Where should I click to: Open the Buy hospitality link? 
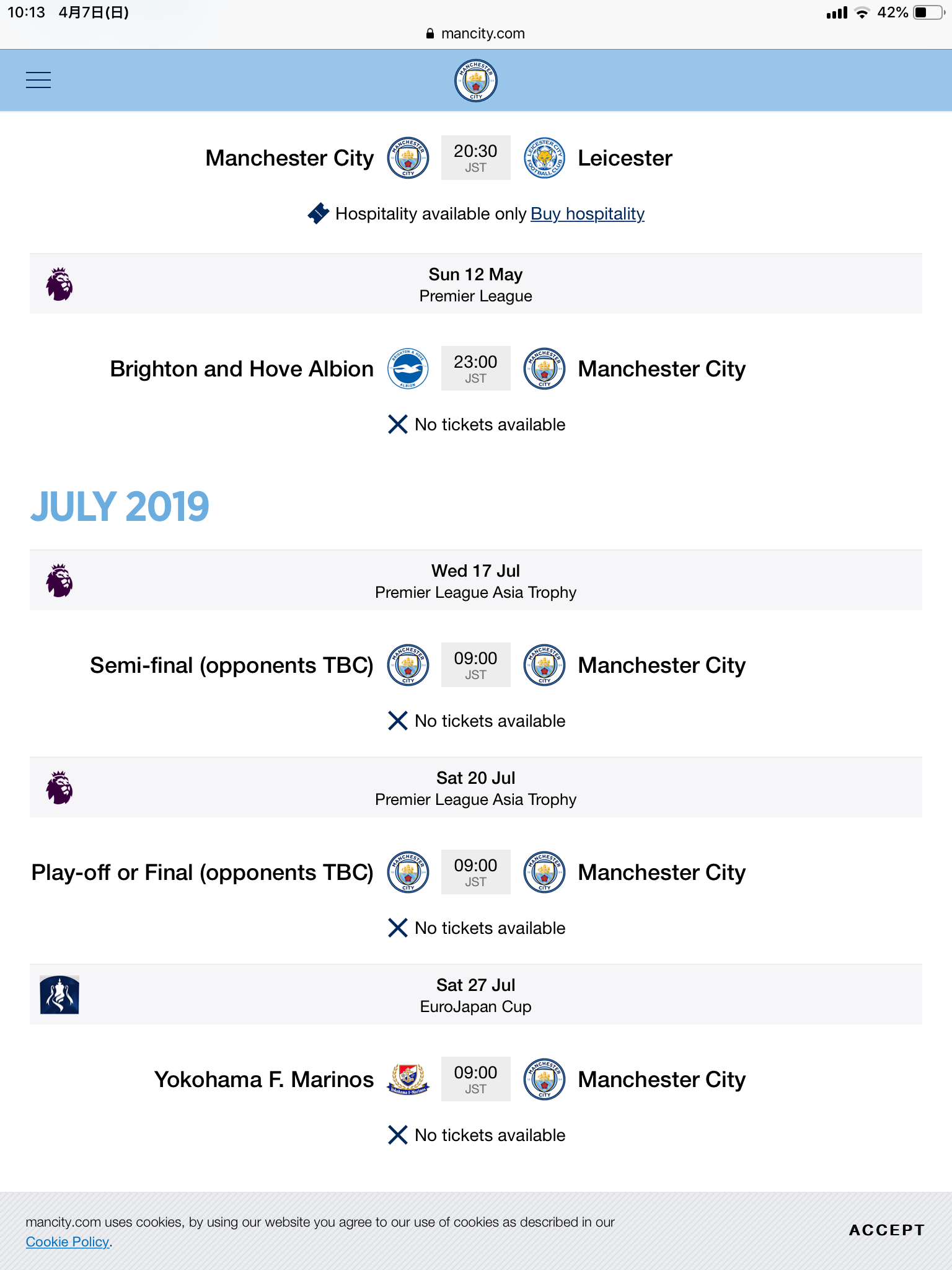tap(587, 214)
